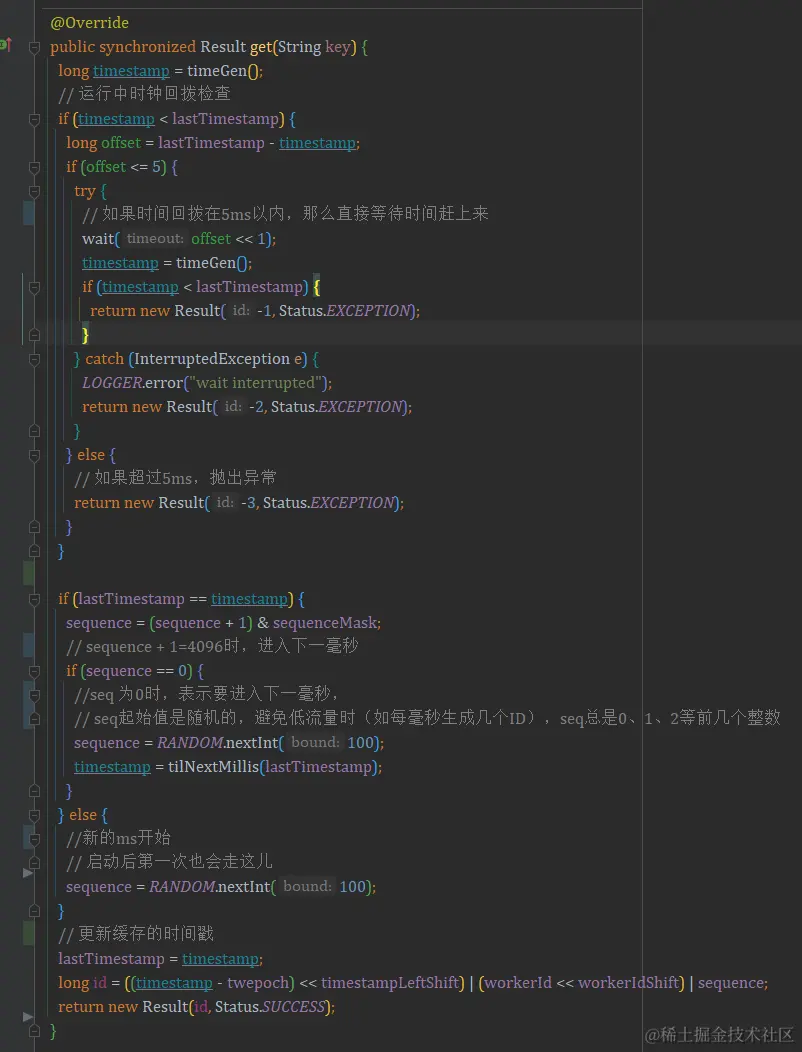Viewport: 802px width, 1052px height.
Task: Click 'InterruptedException' in the catch clause
Action: [212, 359]
